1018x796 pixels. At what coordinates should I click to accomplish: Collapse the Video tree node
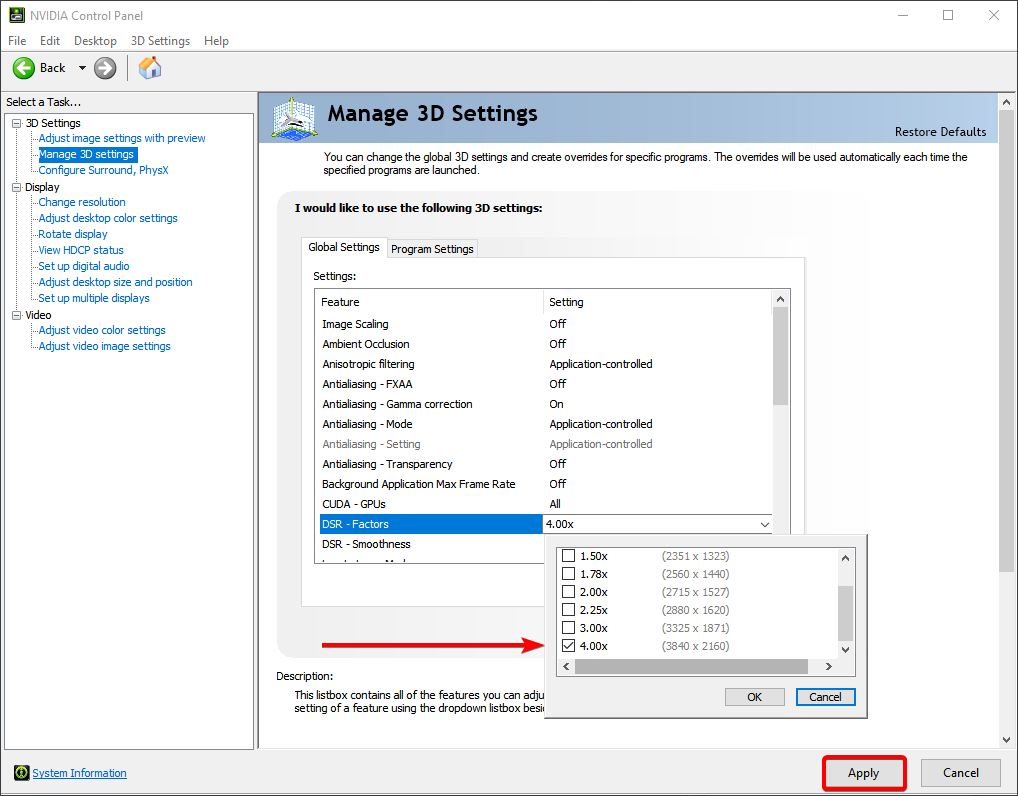(17, 315)
